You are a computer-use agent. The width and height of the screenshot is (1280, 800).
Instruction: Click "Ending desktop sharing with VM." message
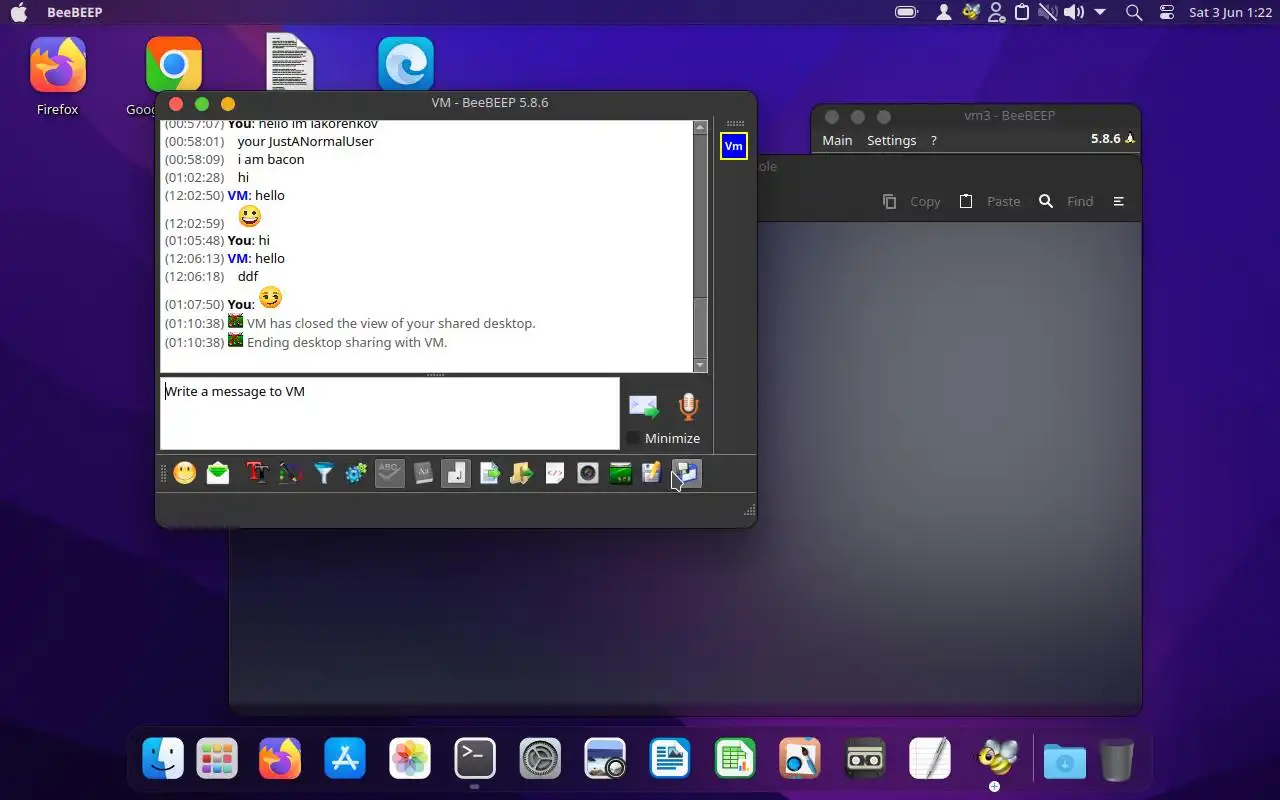click(347, 342)
